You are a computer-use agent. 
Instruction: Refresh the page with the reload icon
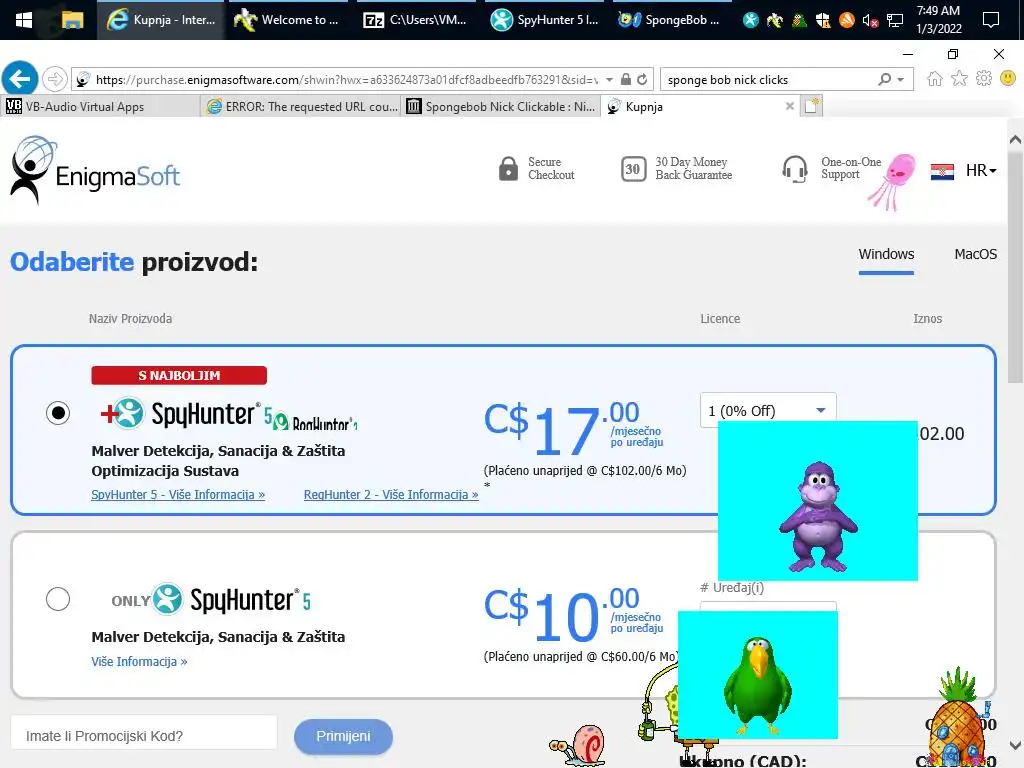[642, 80]
